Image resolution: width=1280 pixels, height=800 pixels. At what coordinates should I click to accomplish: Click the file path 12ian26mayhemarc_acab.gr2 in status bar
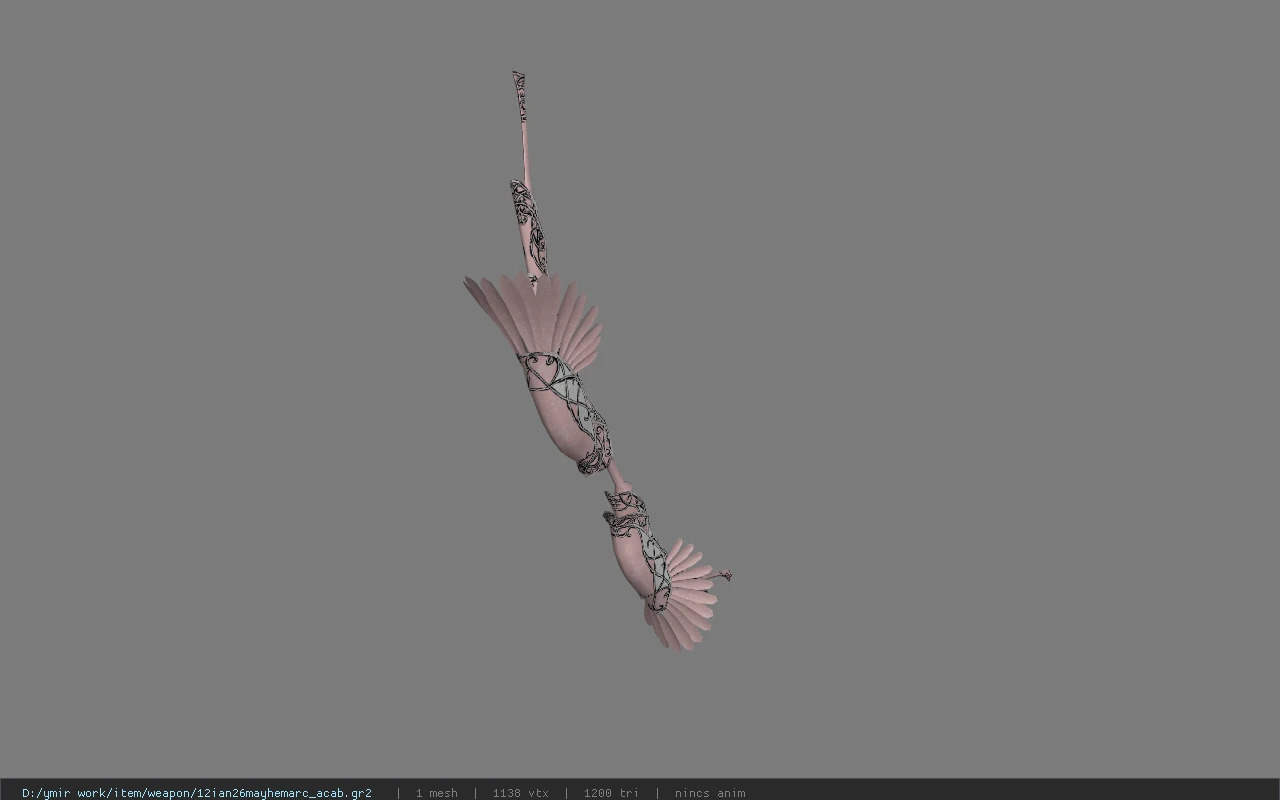pos(197,793)
